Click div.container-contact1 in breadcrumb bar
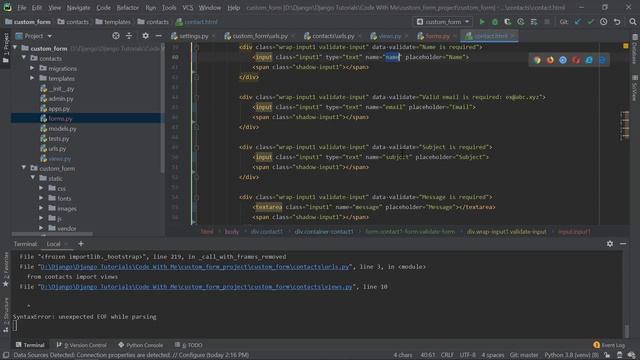This screenshot has width=640, height=360. (324, 231)
